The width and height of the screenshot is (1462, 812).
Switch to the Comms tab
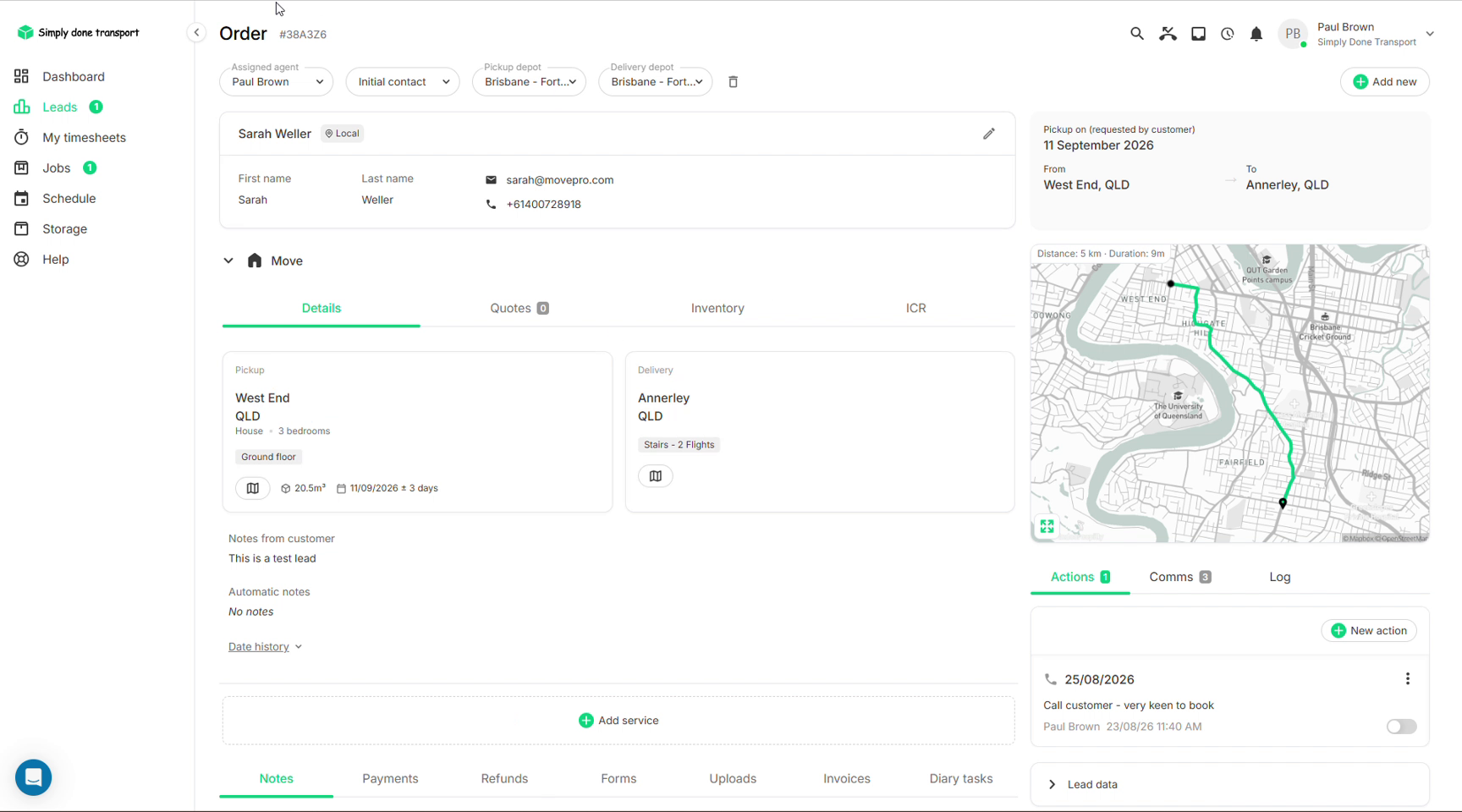[1179, 577]
